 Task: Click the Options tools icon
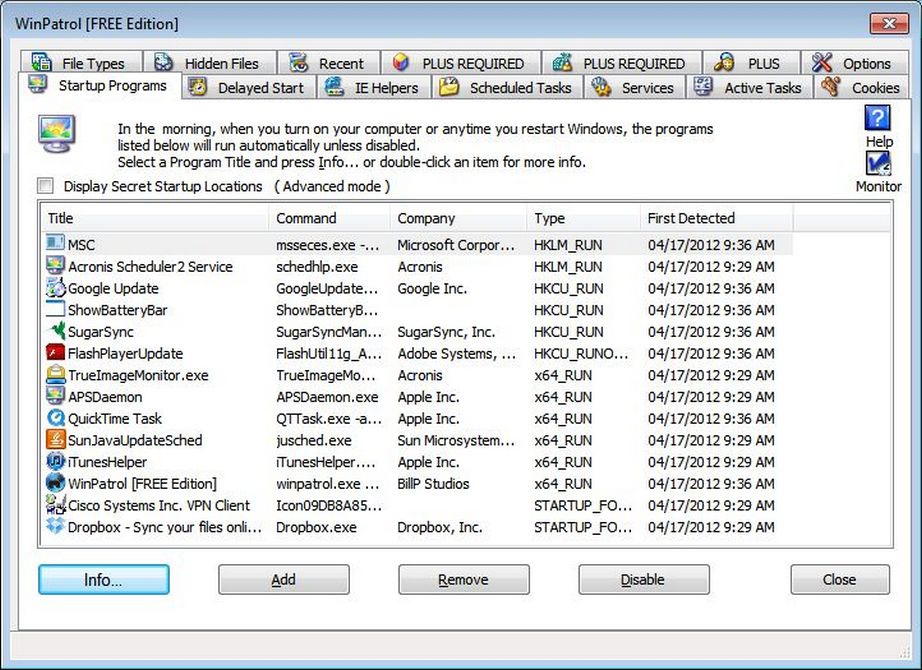822,62
